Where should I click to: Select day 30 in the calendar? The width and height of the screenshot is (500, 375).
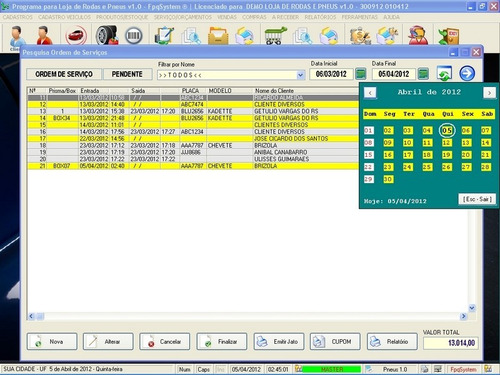[x=388, y=179]
